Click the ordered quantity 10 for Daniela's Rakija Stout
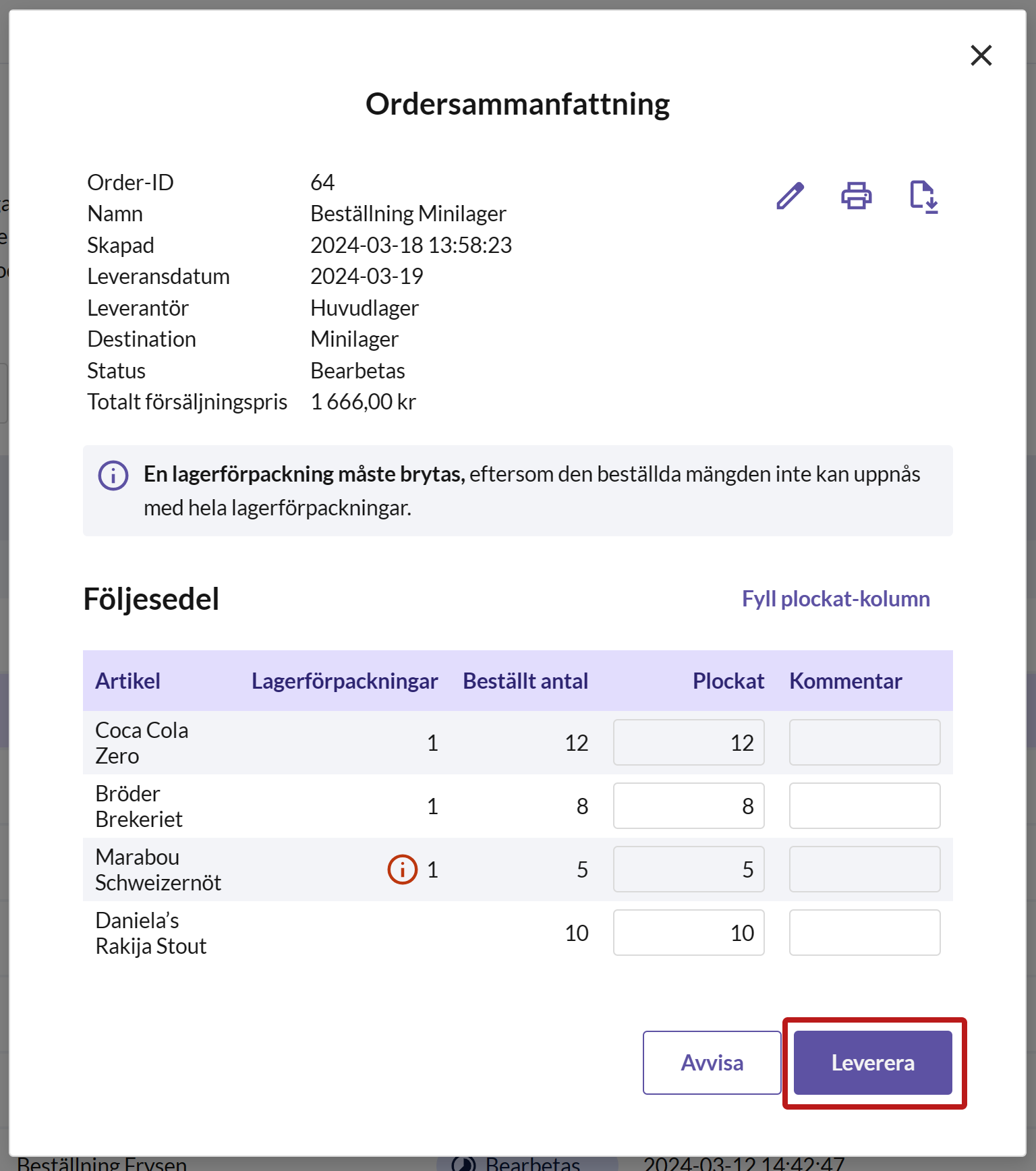The height and width of the screenshot is (1171, 1036). 577,933
